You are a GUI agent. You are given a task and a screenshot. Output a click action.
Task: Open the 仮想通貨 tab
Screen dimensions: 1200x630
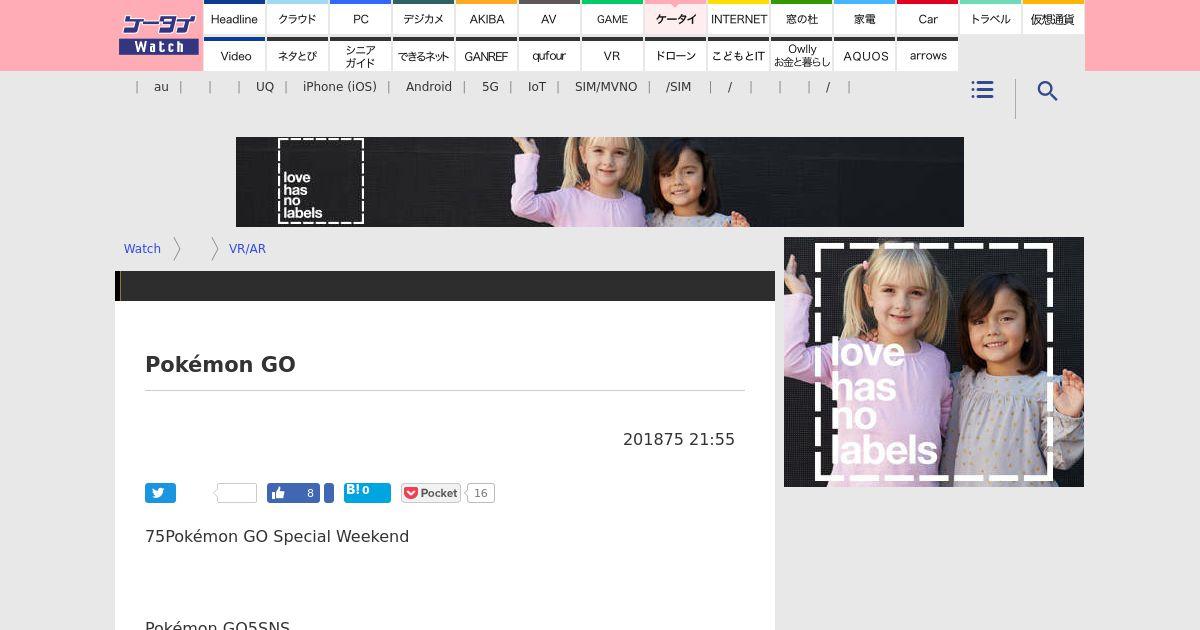pyautogui.click(x=1053, y=18)
